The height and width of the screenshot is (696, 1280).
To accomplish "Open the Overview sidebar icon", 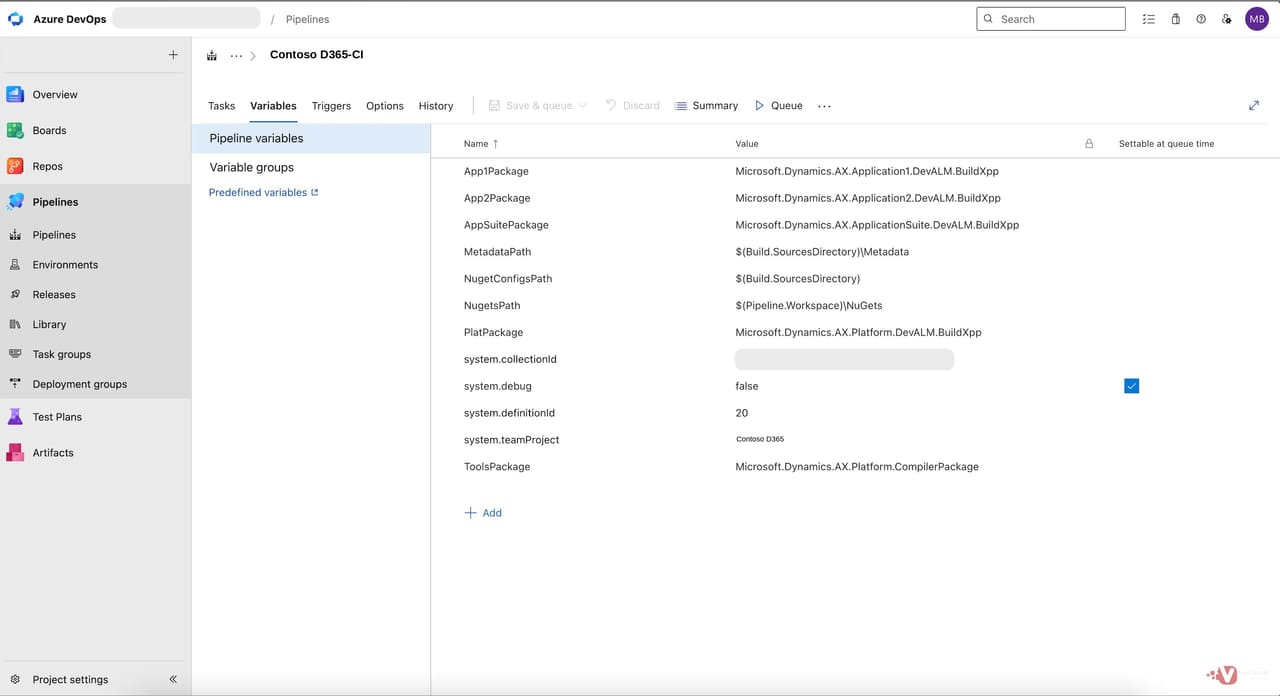I will (x=15, y=95).
